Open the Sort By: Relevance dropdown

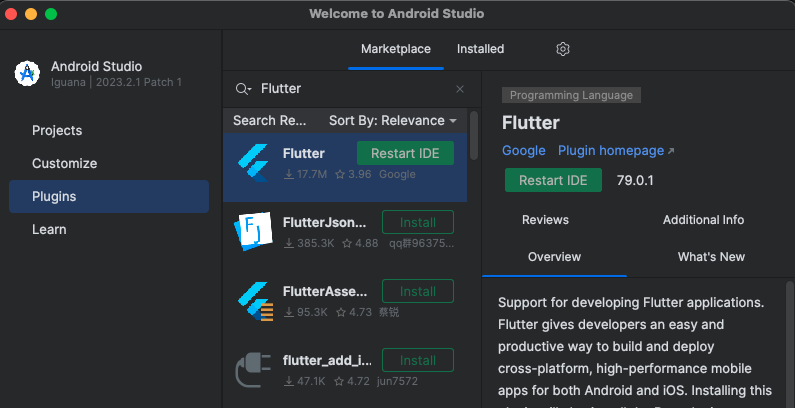393,121
